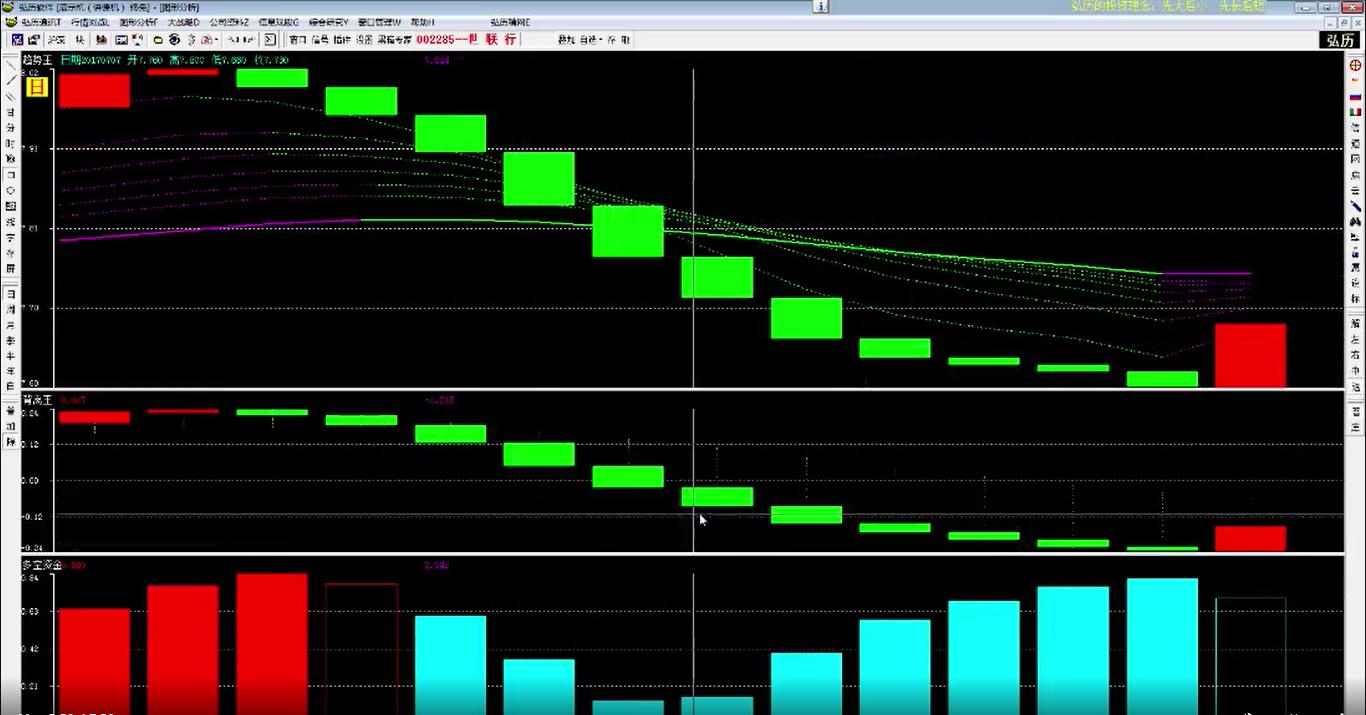Open the 图形分析 menu

click(x=138, y=22)
